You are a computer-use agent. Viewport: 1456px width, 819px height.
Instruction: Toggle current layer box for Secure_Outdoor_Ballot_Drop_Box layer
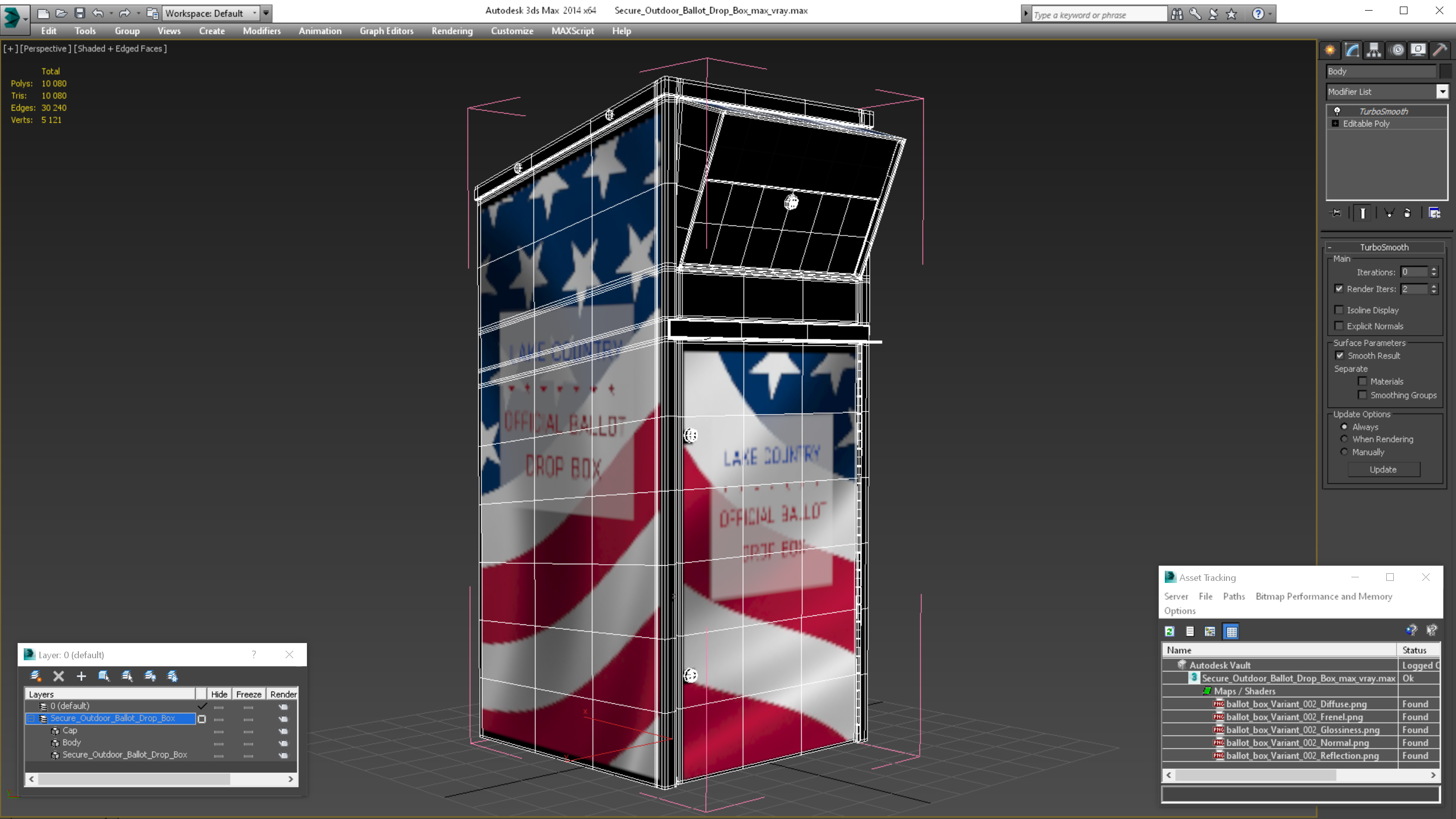click(x=202, y=719)
